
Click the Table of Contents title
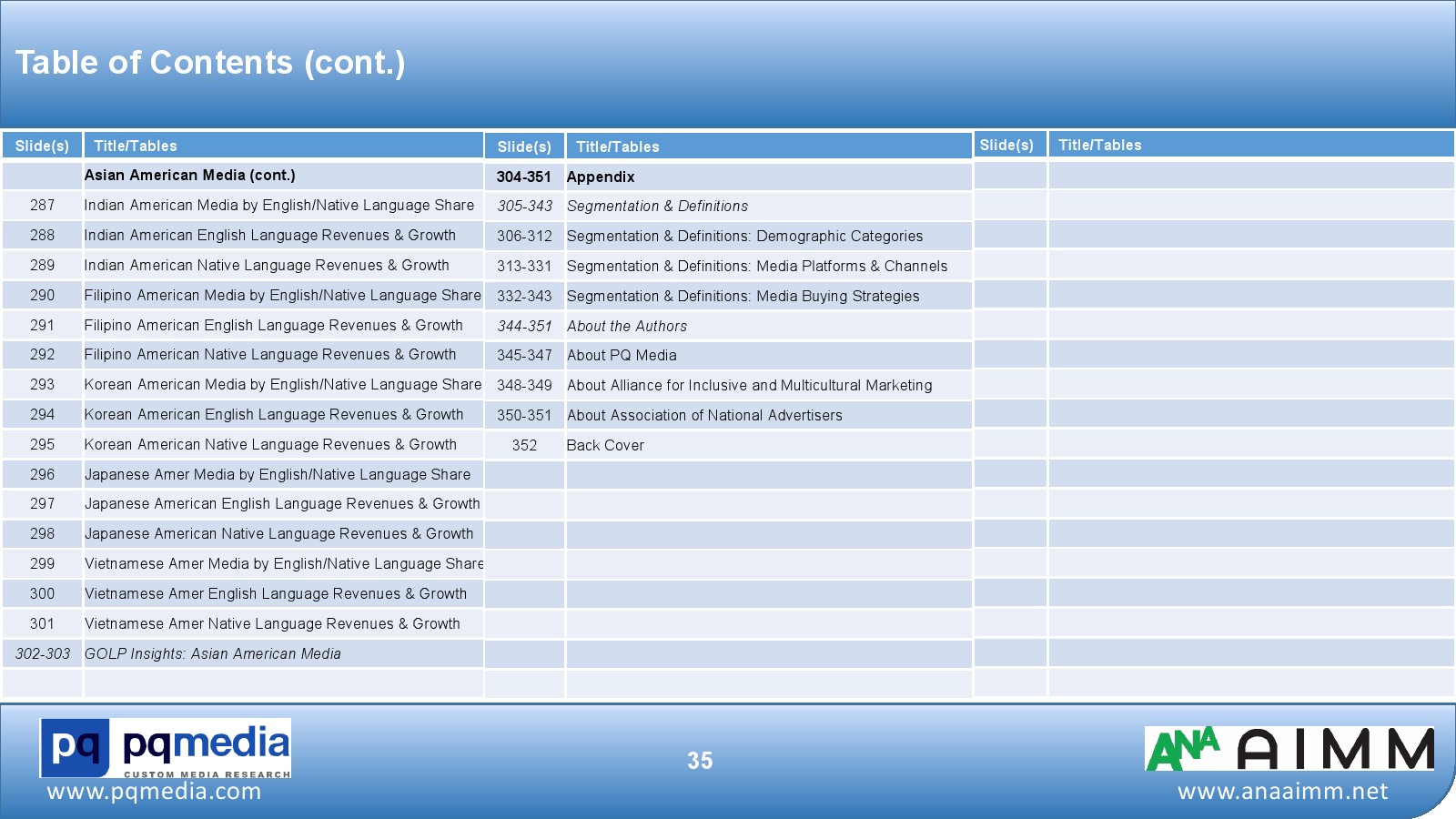(210, 63)
